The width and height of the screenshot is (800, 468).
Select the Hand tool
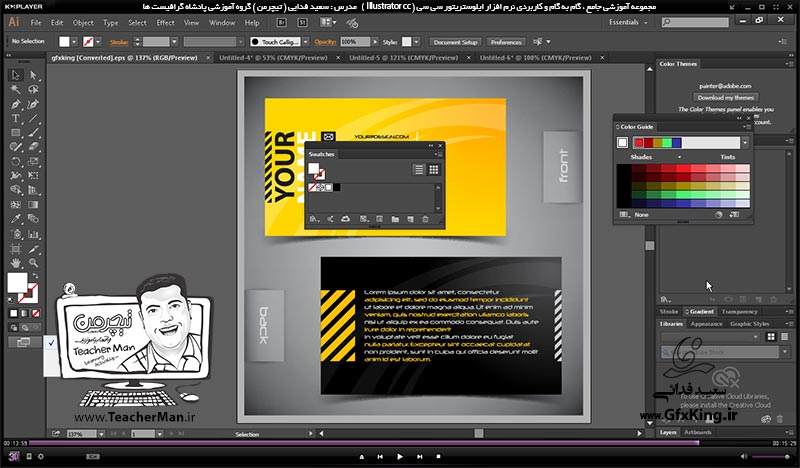(x=15, y=263)
